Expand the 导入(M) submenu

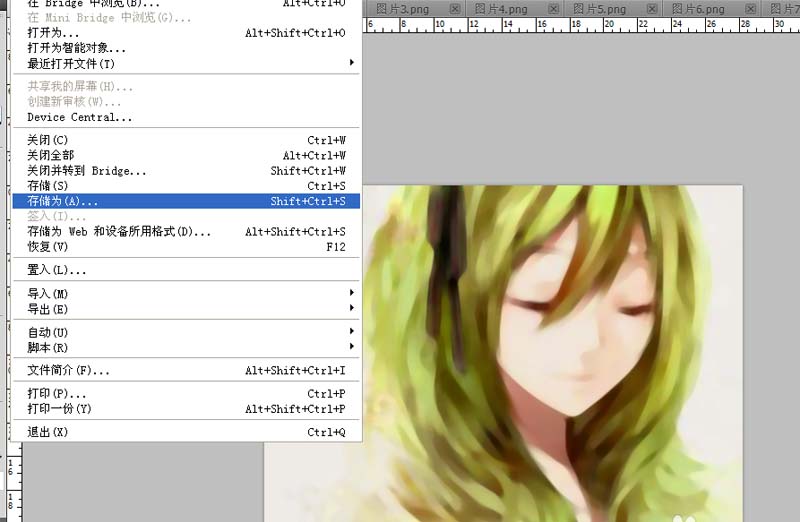coord(186,293)
